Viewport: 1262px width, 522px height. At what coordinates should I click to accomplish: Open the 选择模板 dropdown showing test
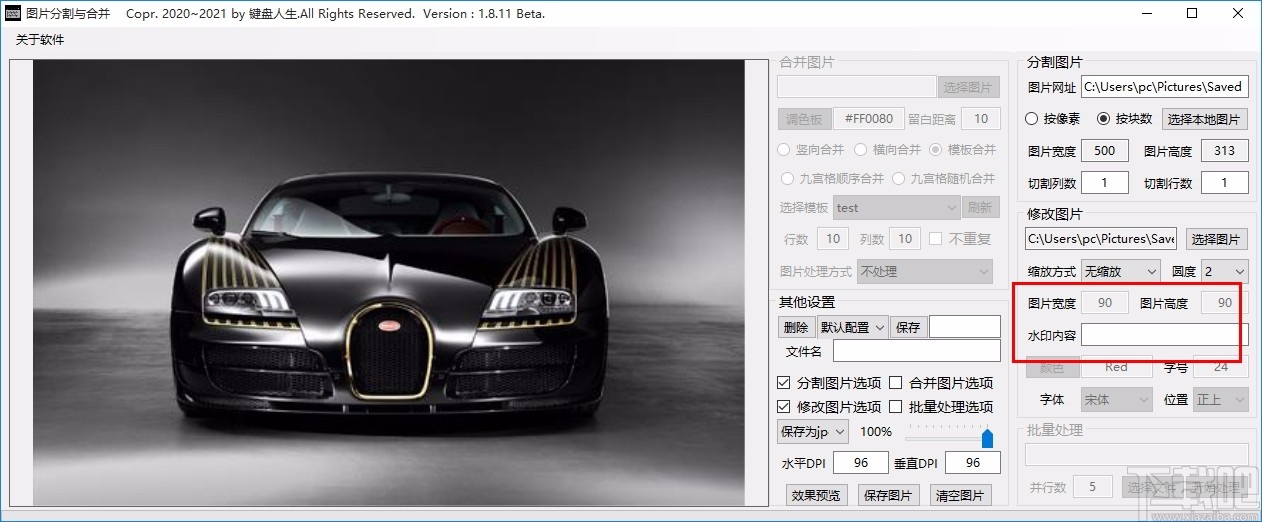click(897, 208)
